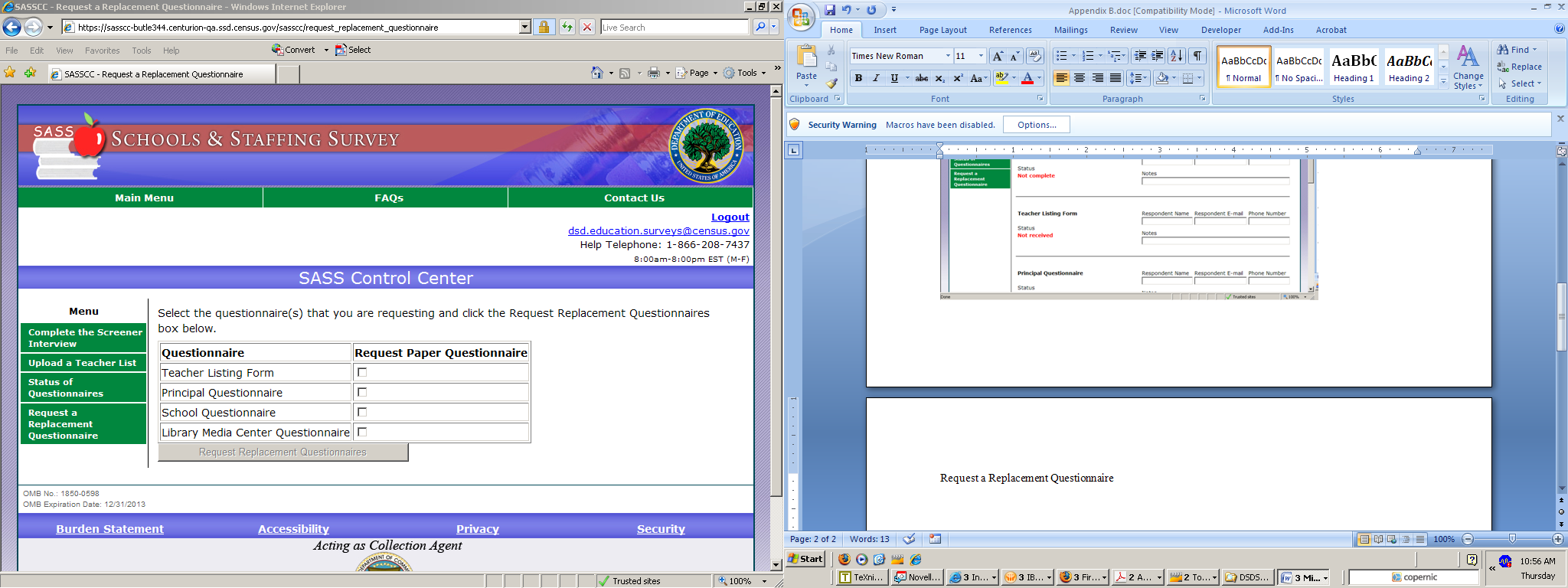Screen dimensions: 1568x588
Task: Open Favorites Center star icon in IE
Action: [x=10, y=73]
